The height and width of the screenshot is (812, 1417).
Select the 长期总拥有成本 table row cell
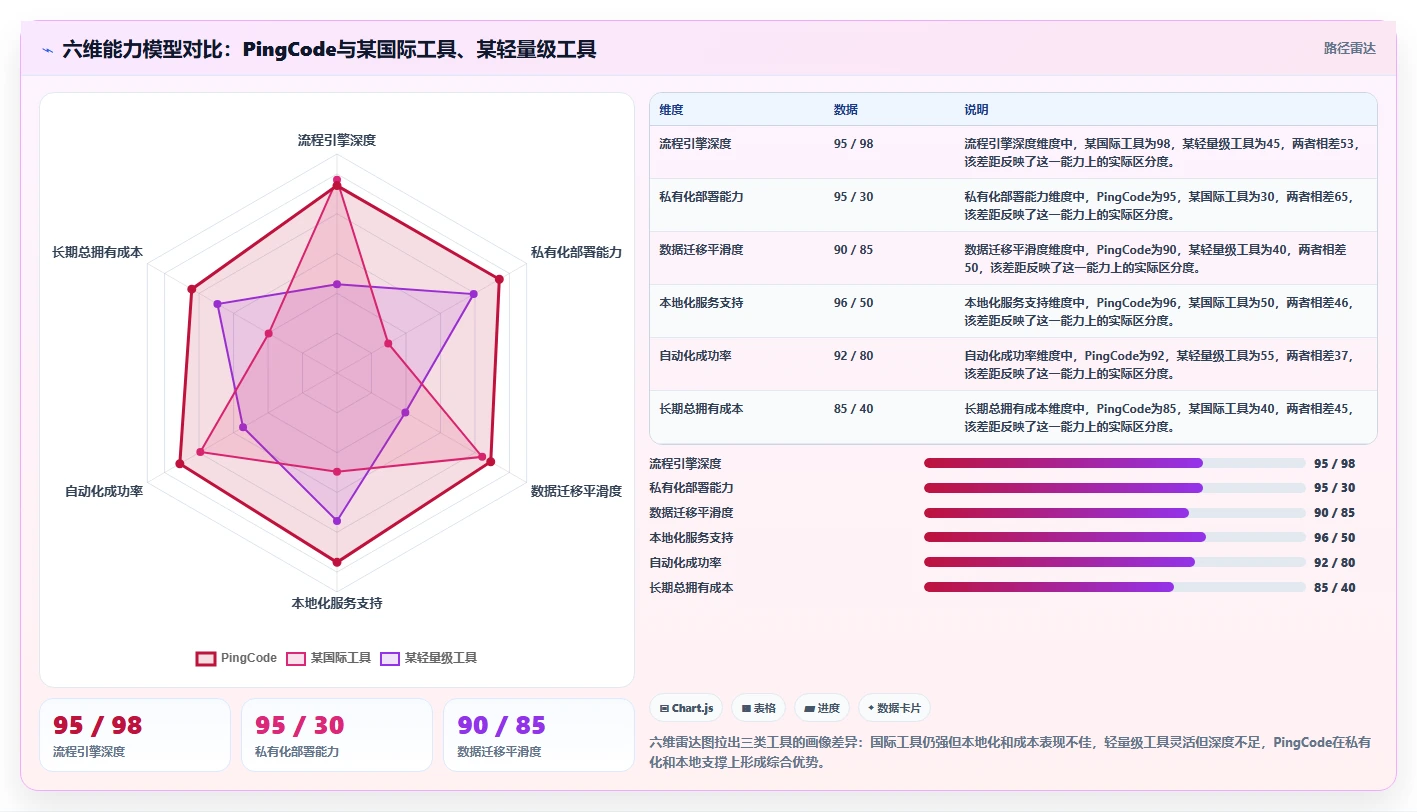click(x=701, y=409)
